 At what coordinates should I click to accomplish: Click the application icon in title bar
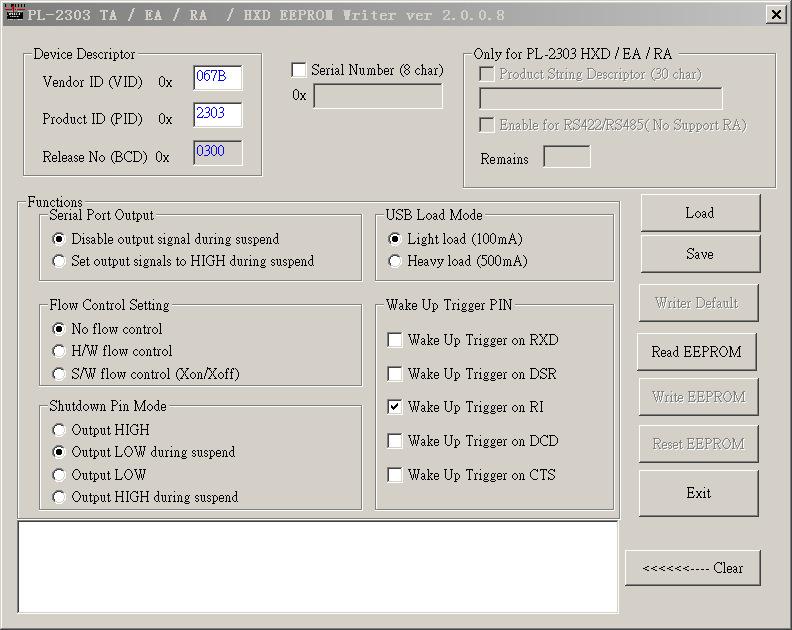tap(14, 13)
